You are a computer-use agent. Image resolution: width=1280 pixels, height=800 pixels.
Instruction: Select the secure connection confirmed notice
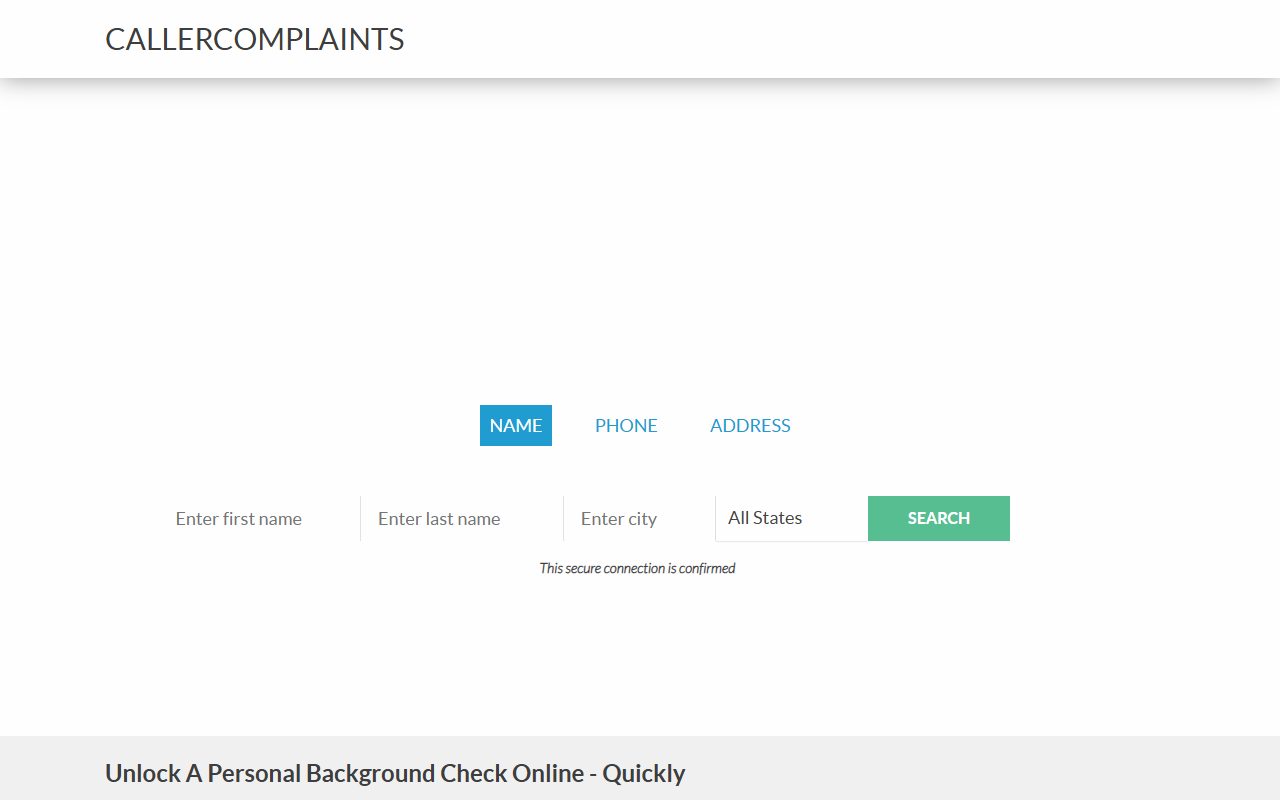pyautogui.click(x=637, y=568)
